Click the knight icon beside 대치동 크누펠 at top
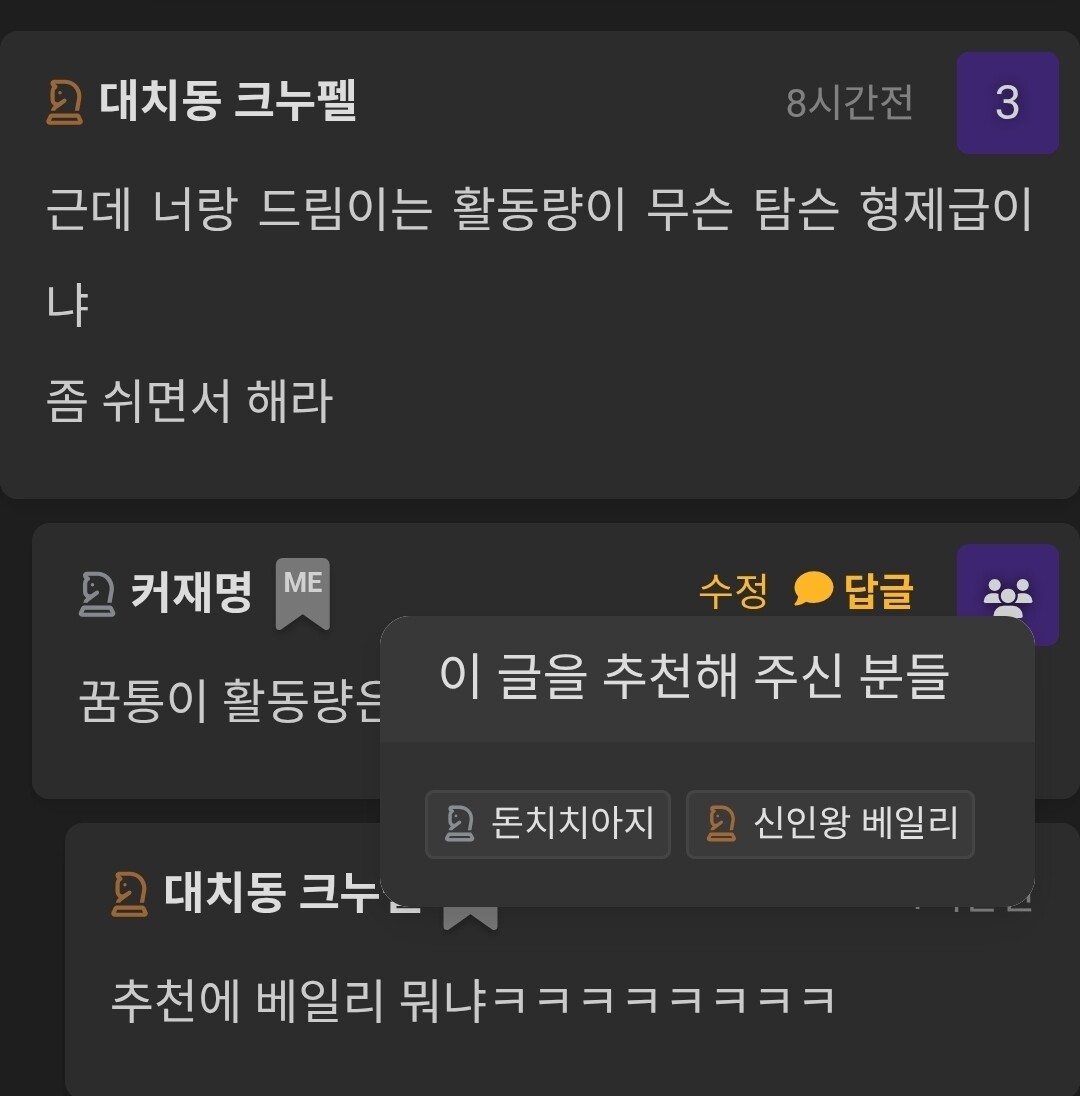The width and height of the screenshot is (1080, 1096). 64,103
